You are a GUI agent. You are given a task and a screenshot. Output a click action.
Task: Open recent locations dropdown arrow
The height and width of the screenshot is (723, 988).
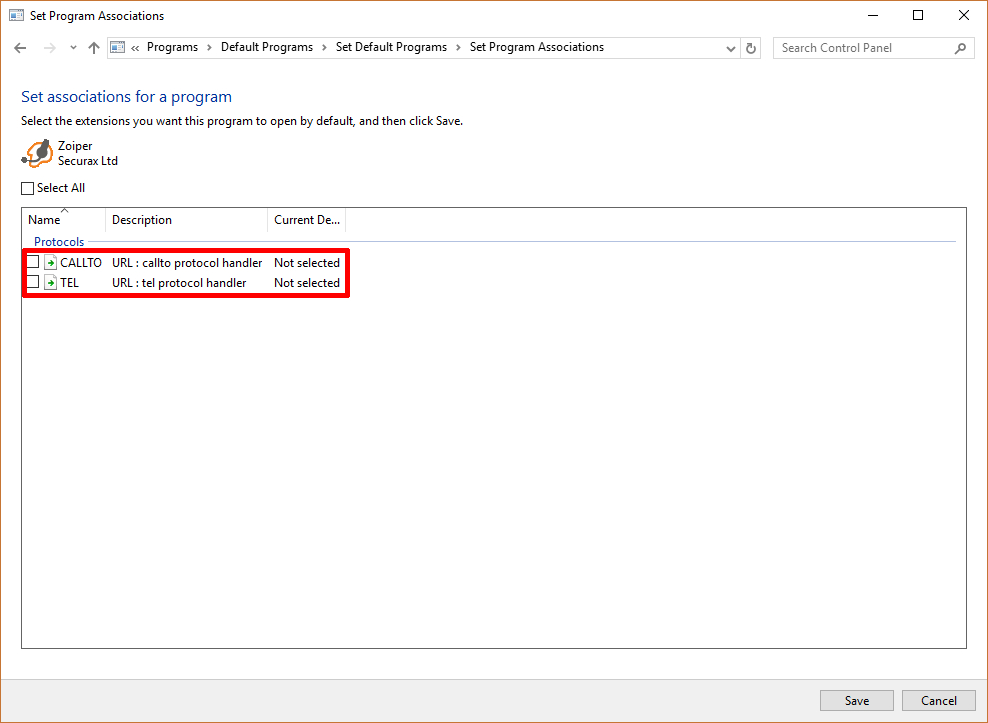[x=73, y=48]
